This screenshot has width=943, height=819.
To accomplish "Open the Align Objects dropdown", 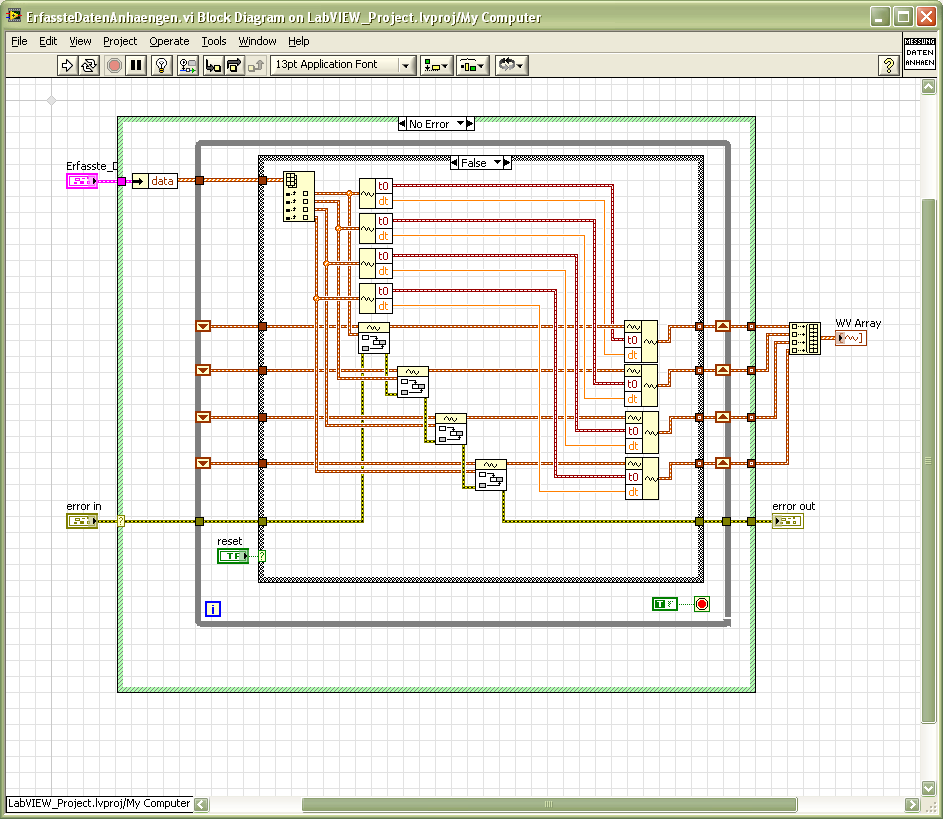I will click(x=436, y=65).
